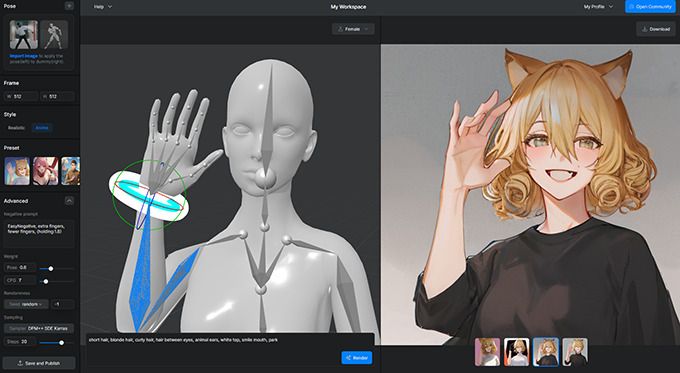Open the My Profile menu
Viewport: 680px width, 373px height.
pos(598,7)
